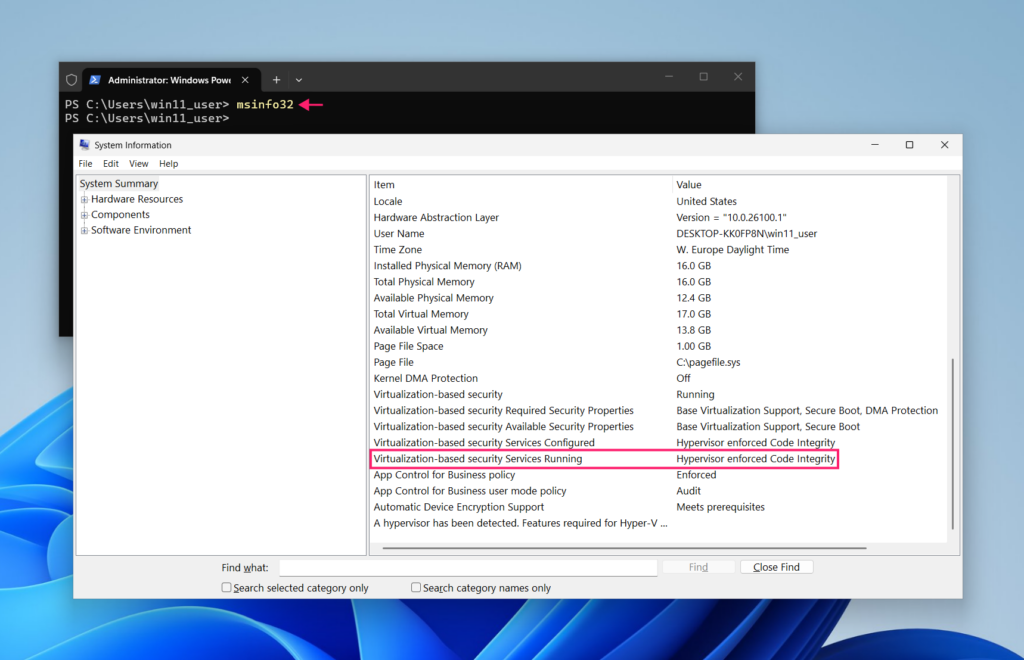Click the msinfo32 command in terminal

click(x=264, y=104)
